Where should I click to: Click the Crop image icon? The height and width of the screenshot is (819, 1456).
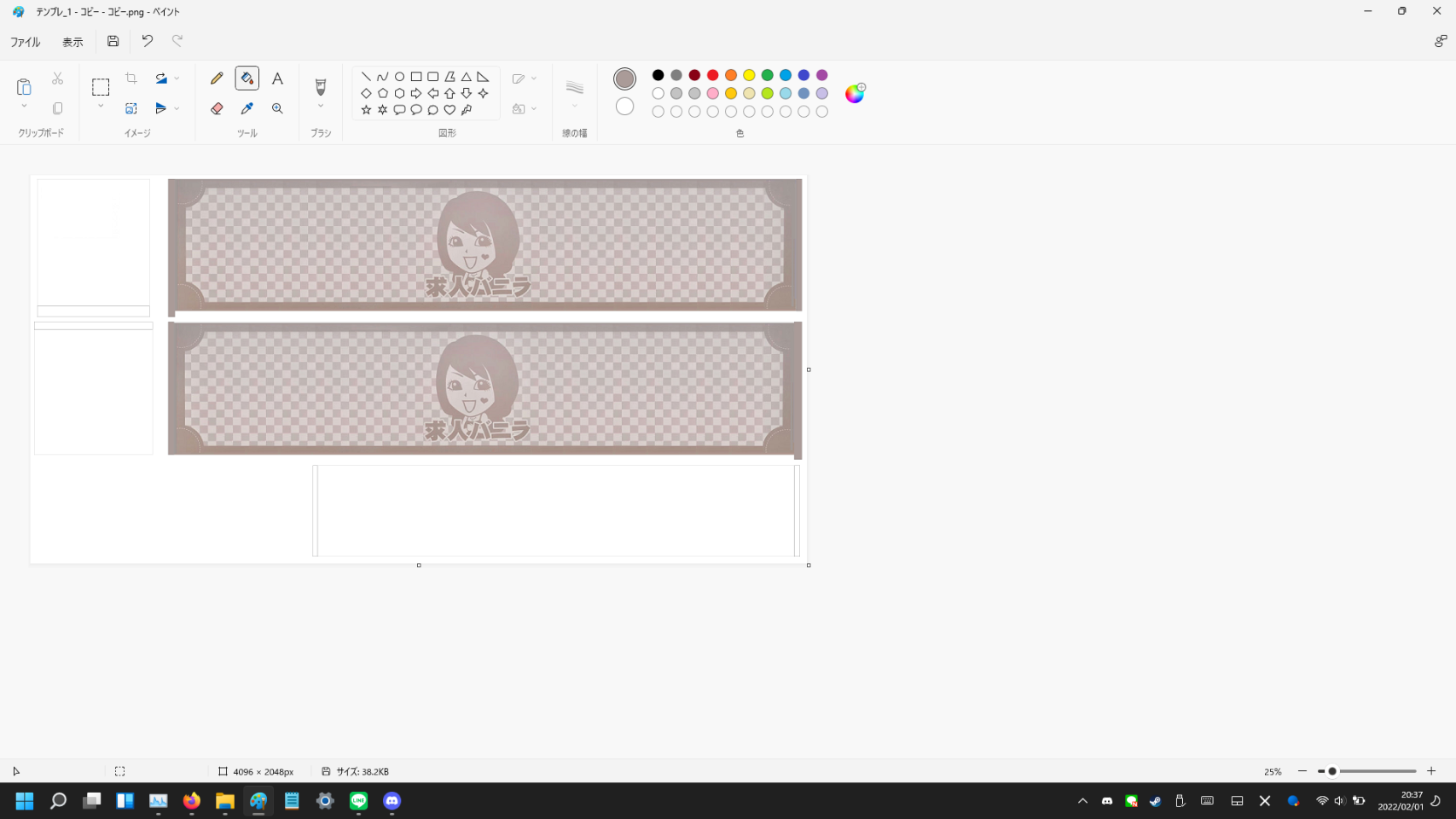point(131,78)
